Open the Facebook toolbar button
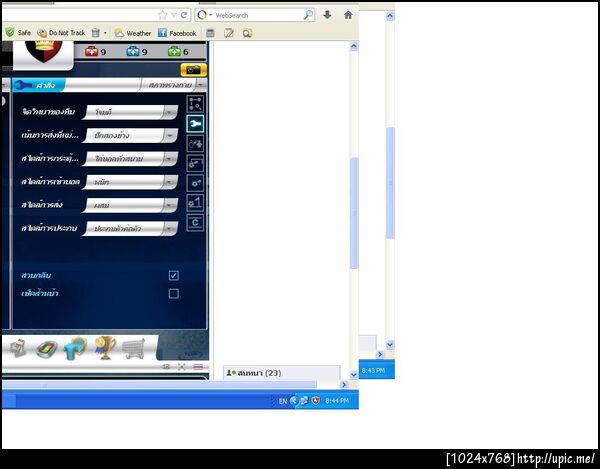600x469 pixels. [x=177, y=33]
